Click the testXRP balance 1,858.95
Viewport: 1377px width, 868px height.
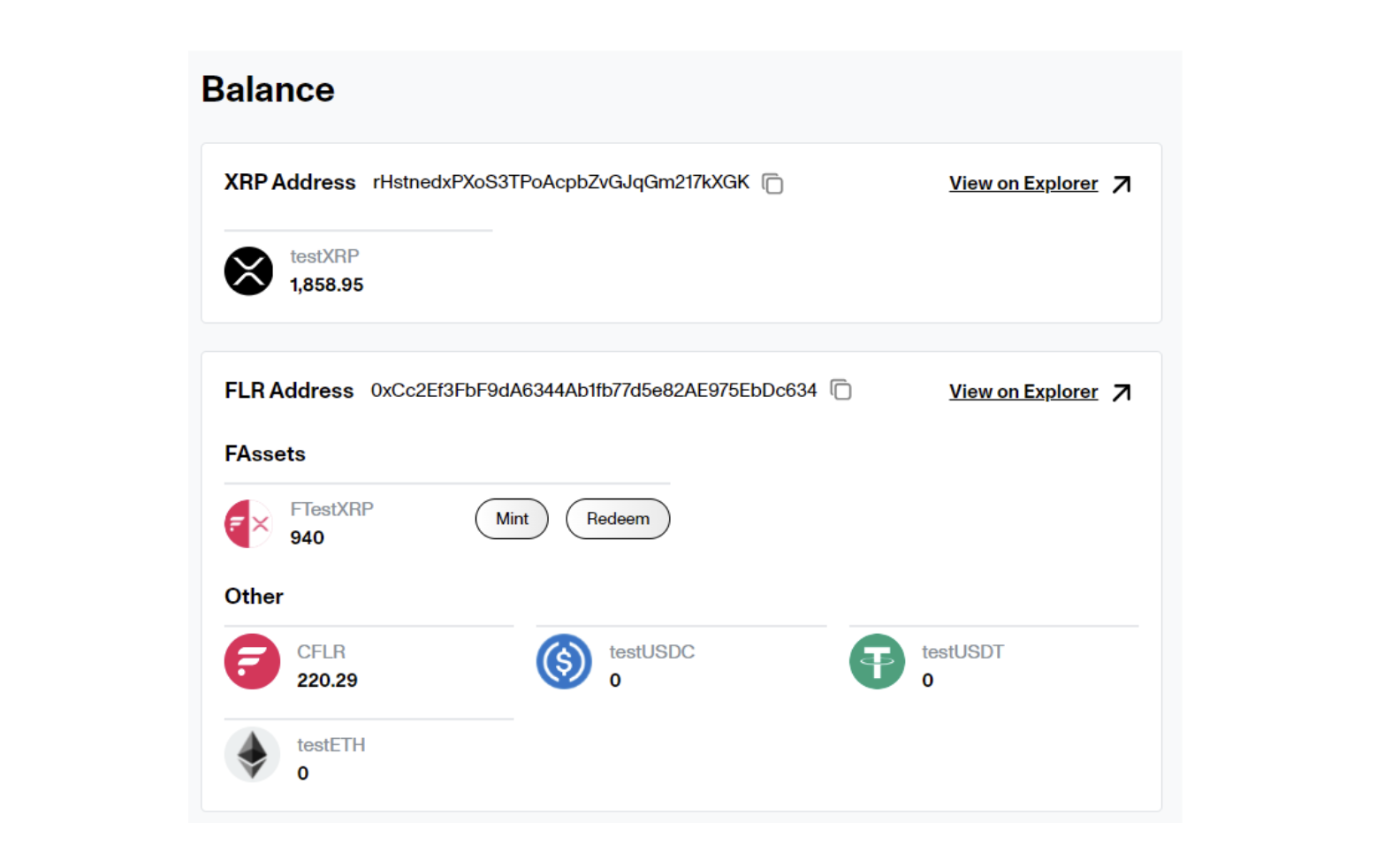[326, 285]
